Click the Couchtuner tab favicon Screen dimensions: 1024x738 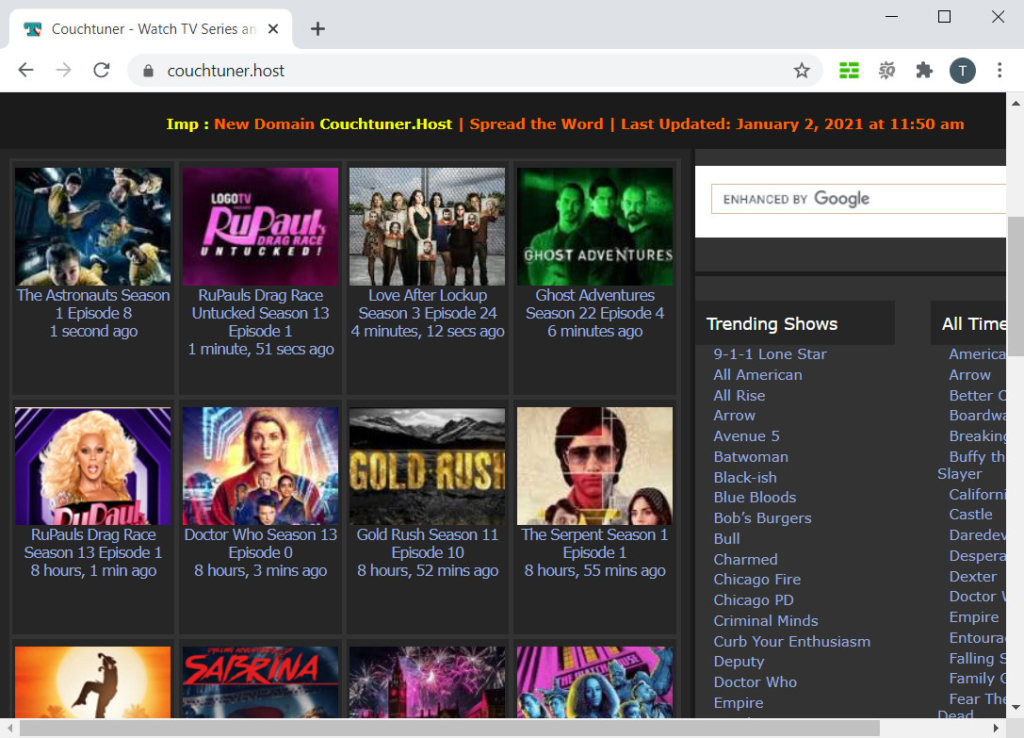pos(32,29)
